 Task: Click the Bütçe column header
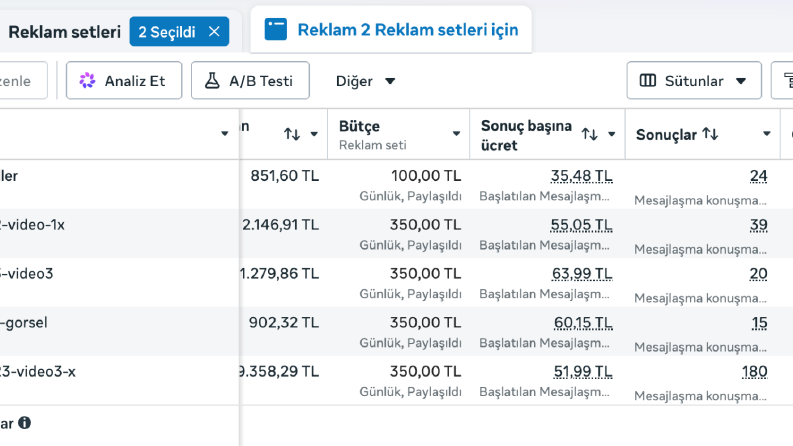click(x=399, y=135)
